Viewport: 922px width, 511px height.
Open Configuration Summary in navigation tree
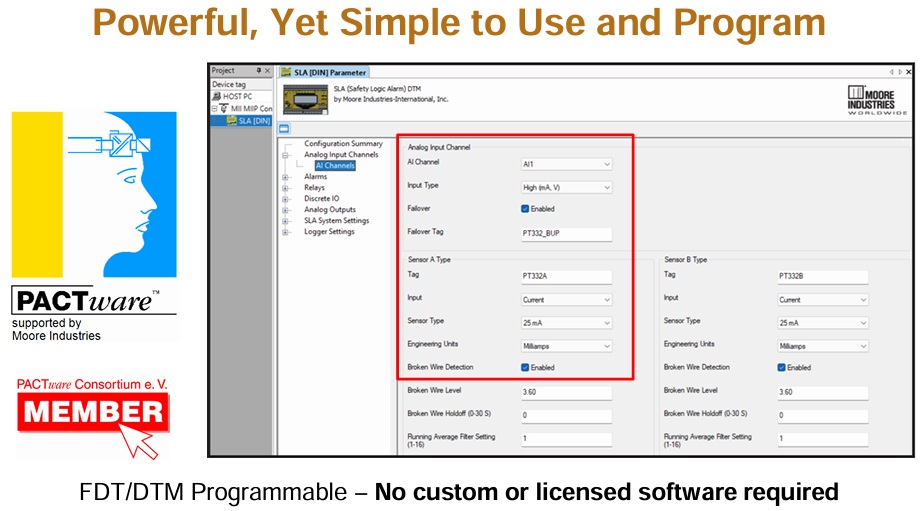point(343,143)
